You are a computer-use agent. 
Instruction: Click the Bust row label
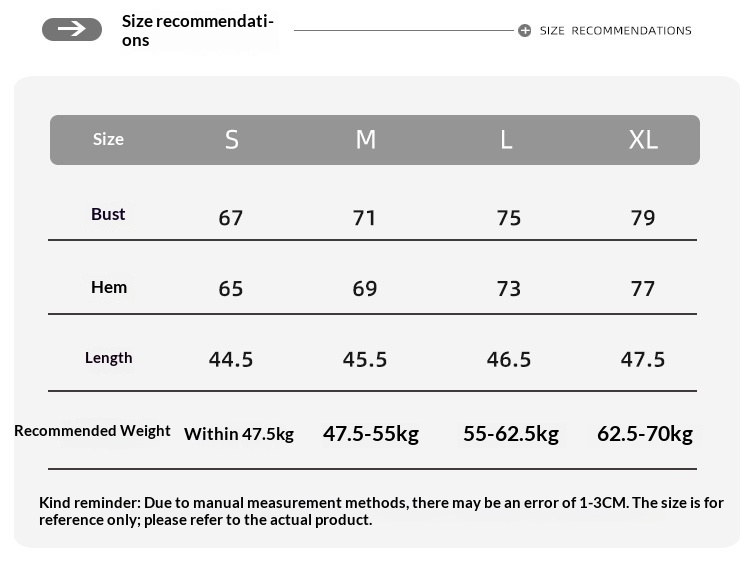point(108,214)
